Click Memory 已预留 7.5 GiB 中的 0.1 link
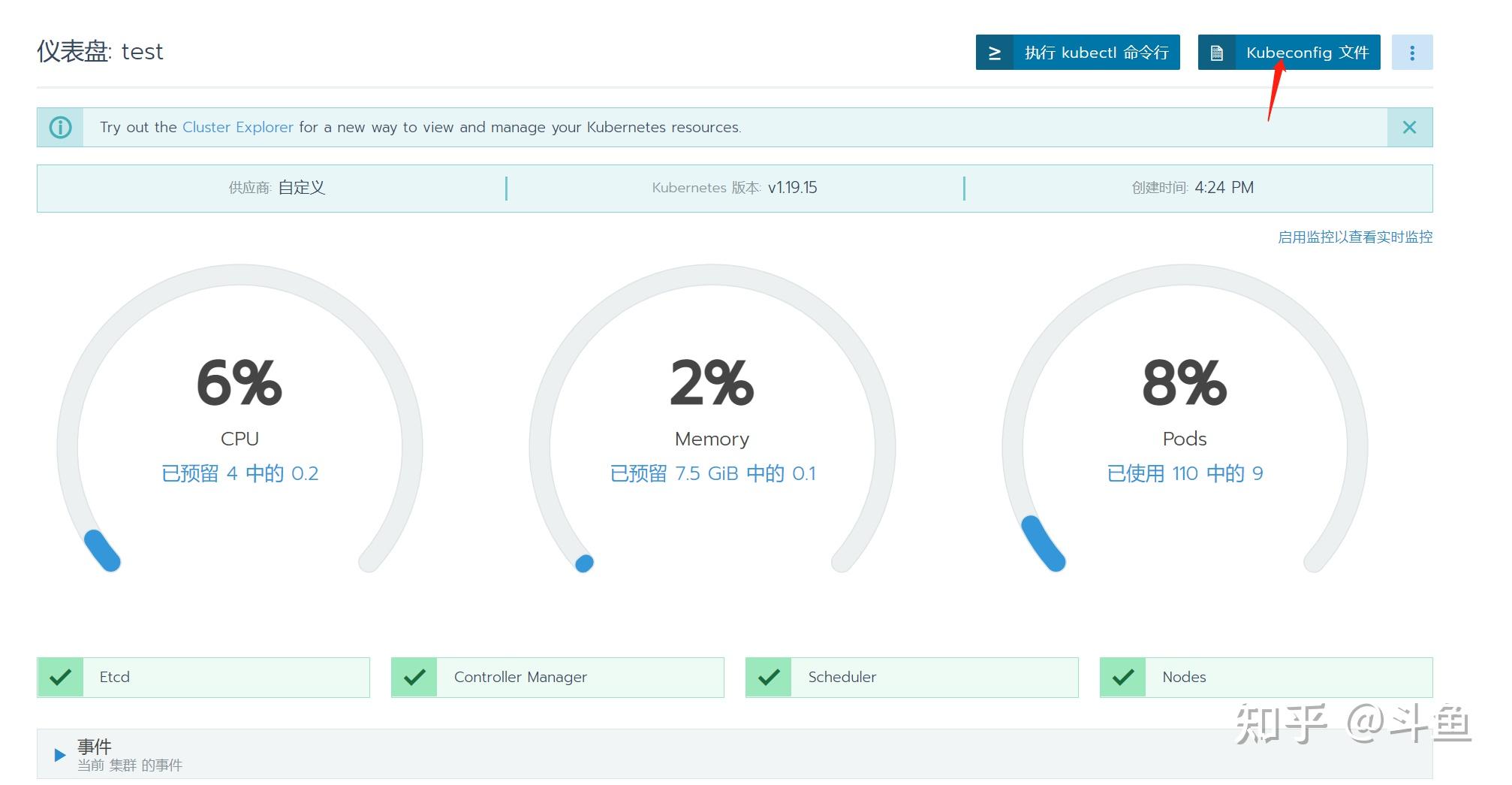This screenshot has width=1512, height=785. 712,473
